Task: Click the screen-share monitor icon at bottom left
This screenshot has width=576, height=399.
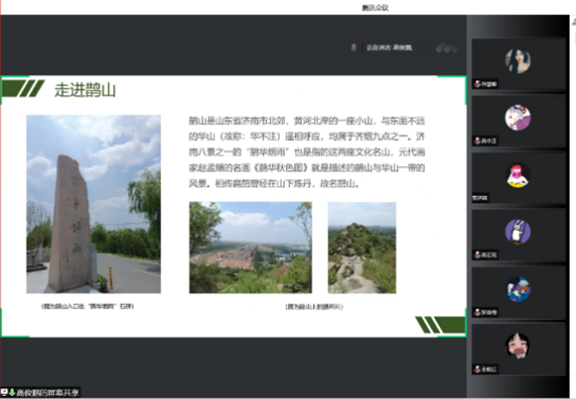Action: coord(5,392)
